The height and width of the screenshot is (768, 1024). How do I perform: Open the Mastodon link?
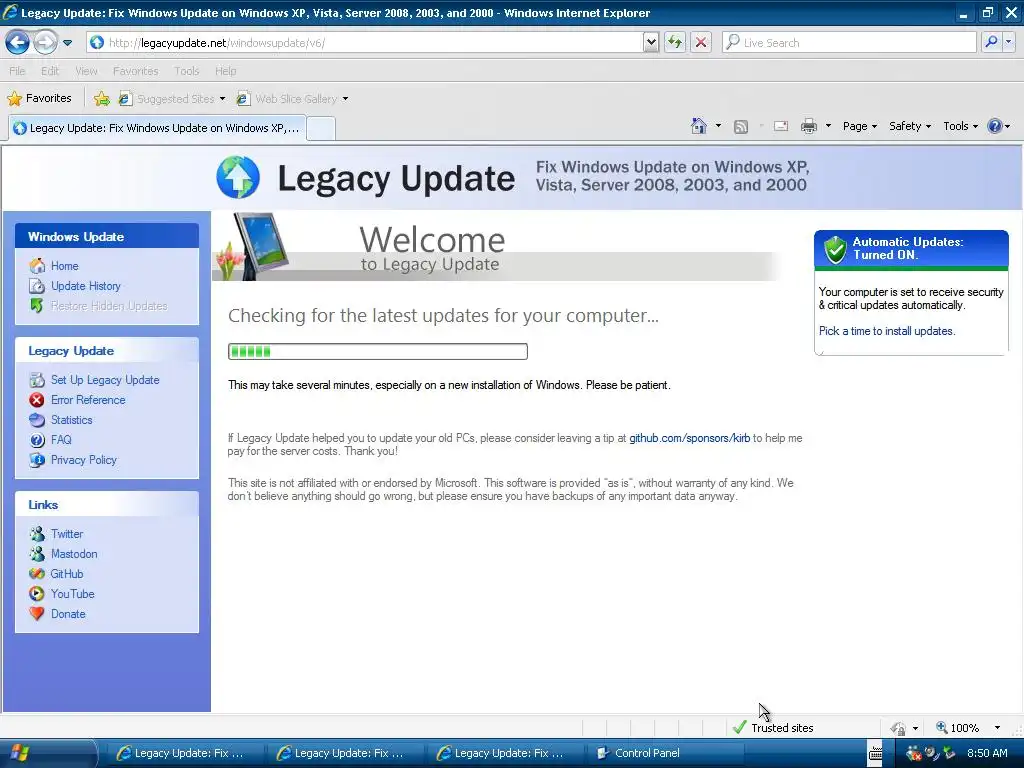pos(74,554)
